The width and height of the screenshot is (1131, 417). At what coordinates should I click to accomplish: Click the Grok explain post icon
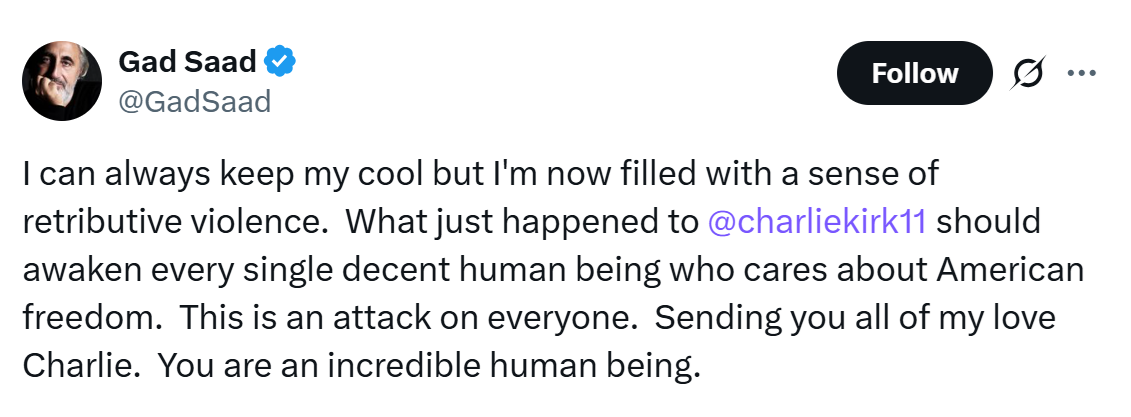point(1027,74)
